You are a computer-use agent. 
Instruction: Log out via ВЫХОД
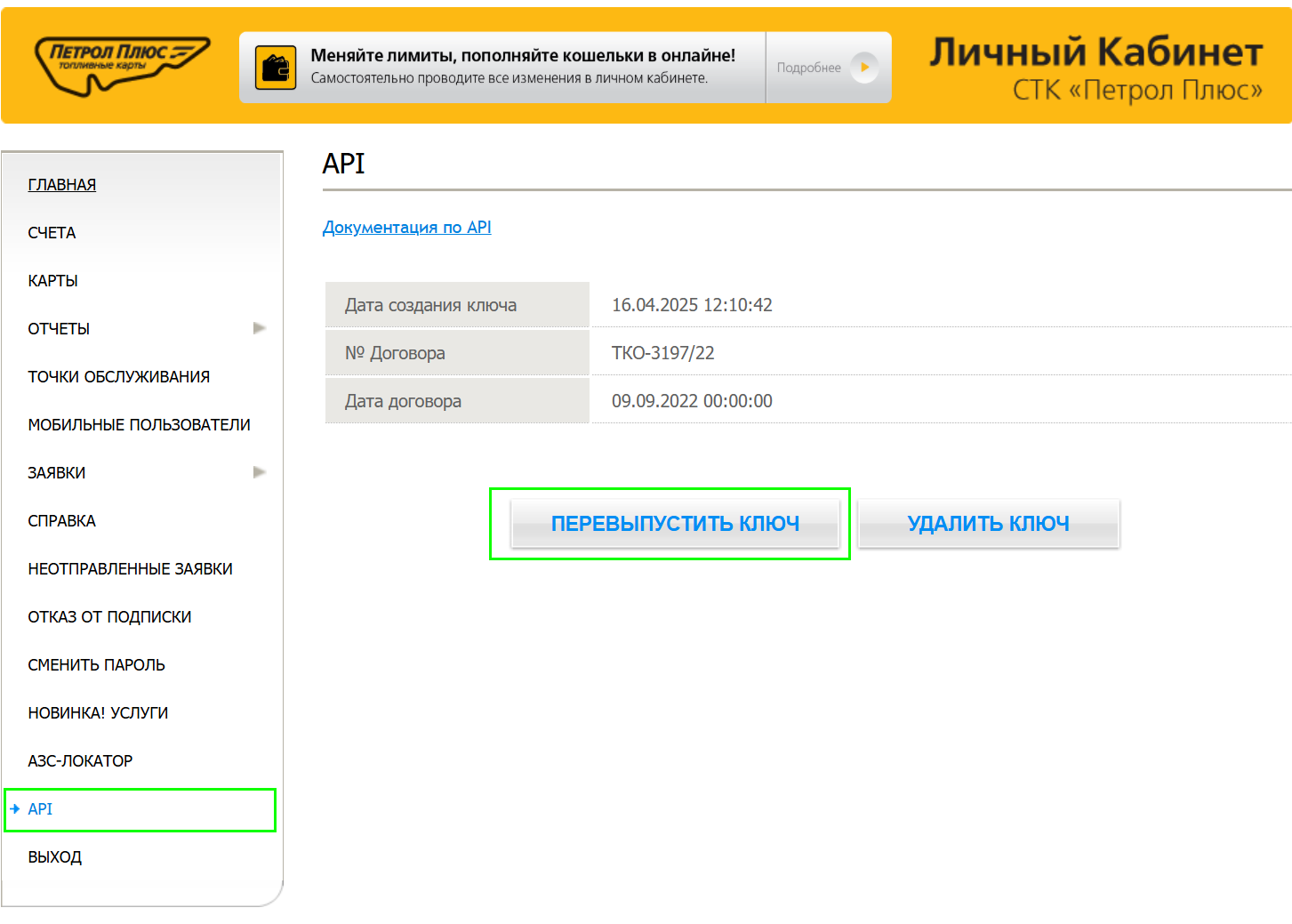click(x=54, y=857)
